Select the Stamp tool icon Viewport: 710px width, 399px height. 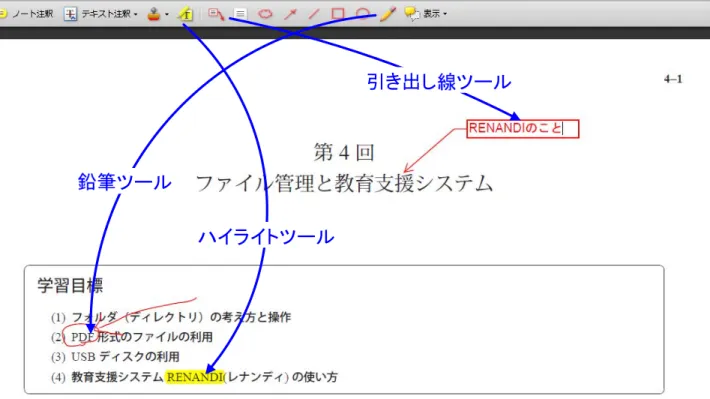154,14
